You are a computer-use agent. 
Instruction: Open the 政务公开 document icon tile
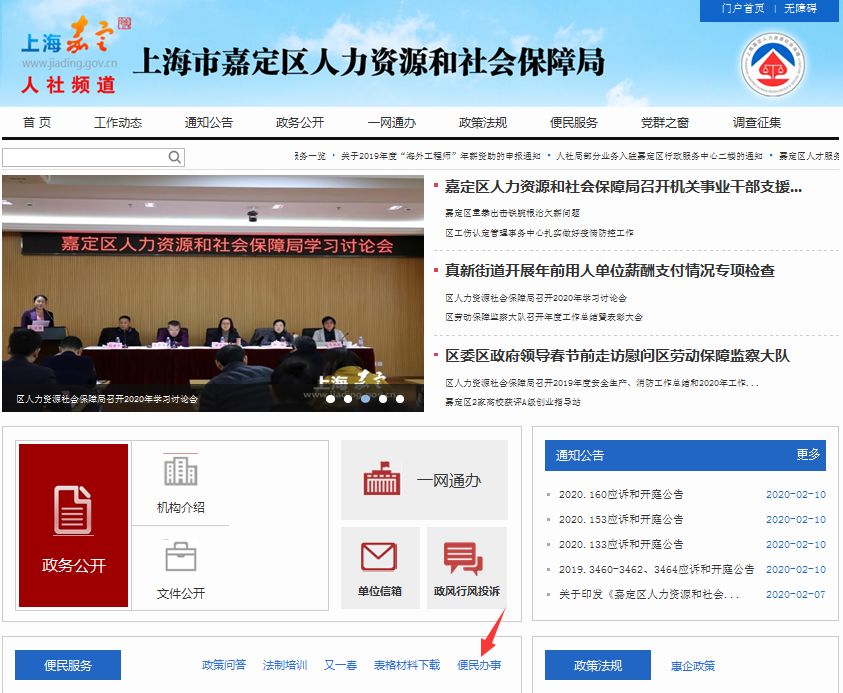pyautogui.click(x=74, y=525)
